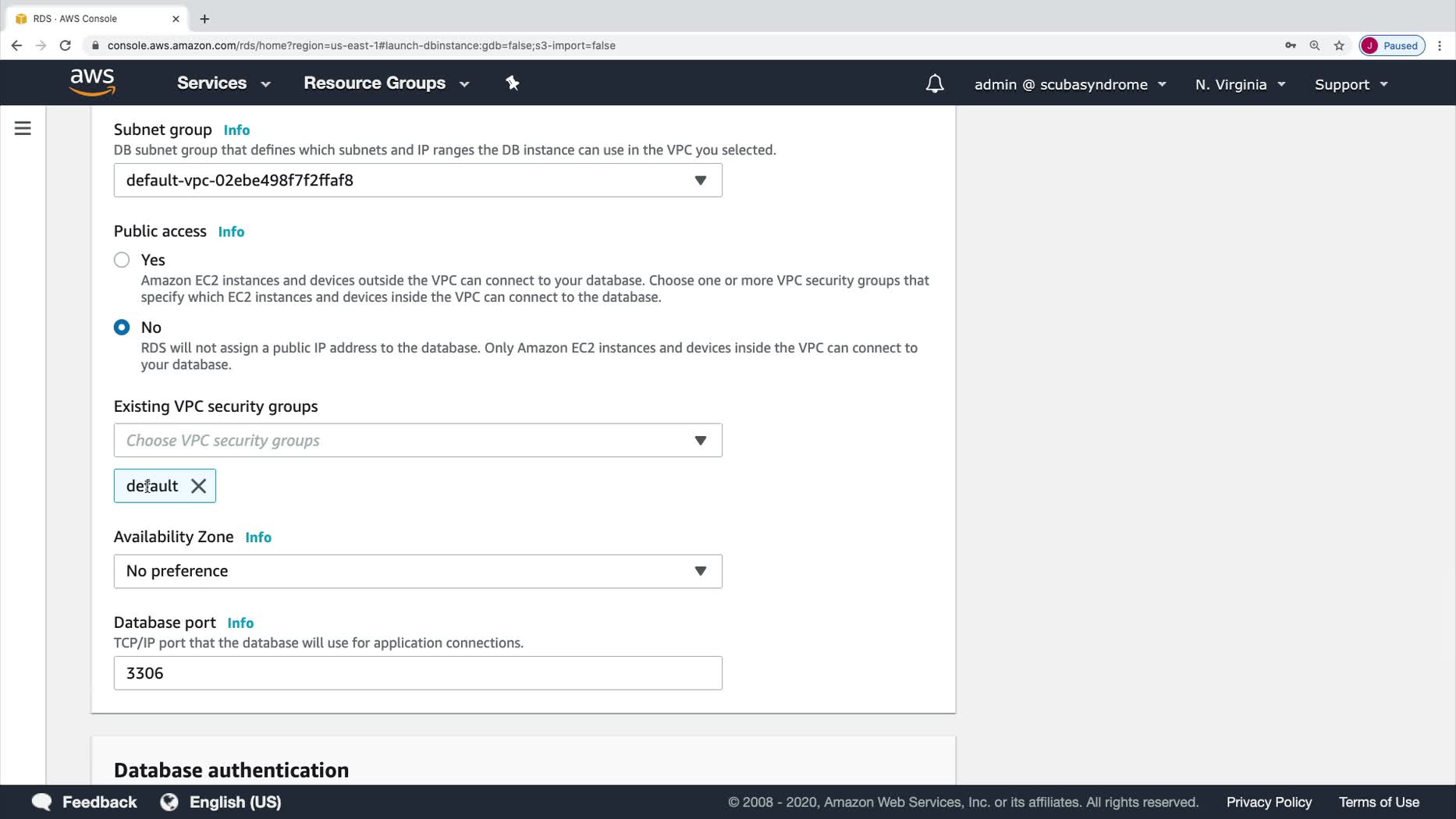
Task: Click the pin shortcuts icon in navbar
Action: click(x=513, y=83)
